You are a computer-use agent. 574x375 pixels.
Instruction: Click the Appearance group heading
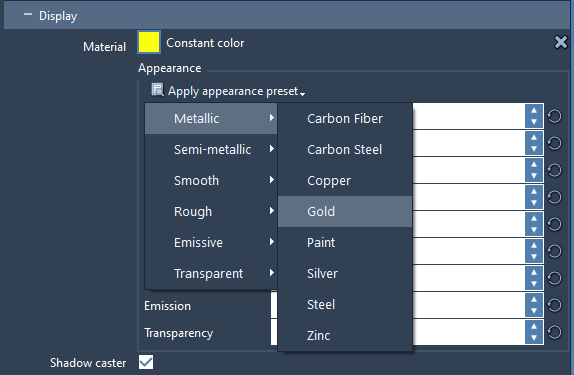(169, 68)
